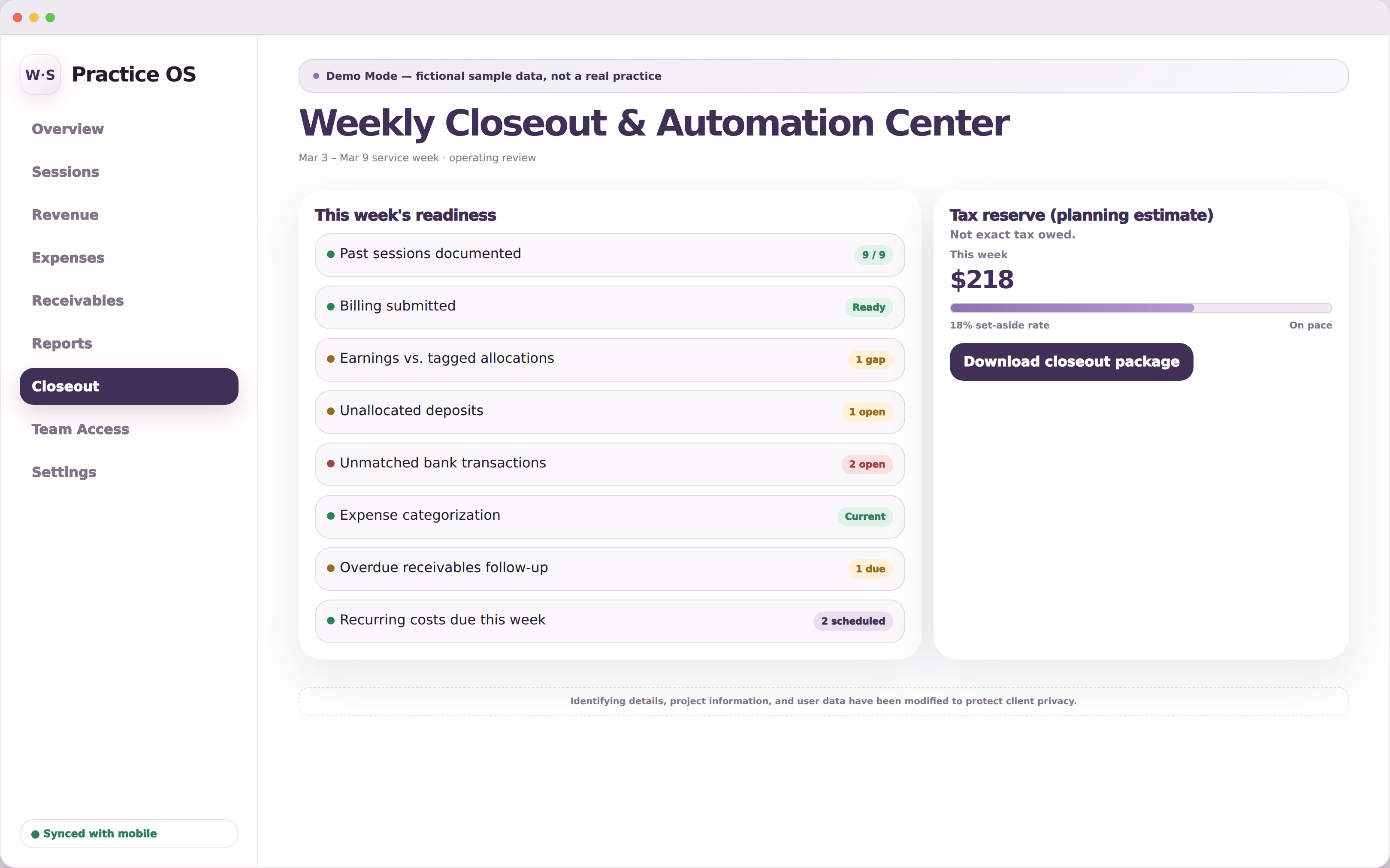Screen dimensions: 1390x868
Task: Open Recurring costs due this week row
Action: (x=610, y=621)
